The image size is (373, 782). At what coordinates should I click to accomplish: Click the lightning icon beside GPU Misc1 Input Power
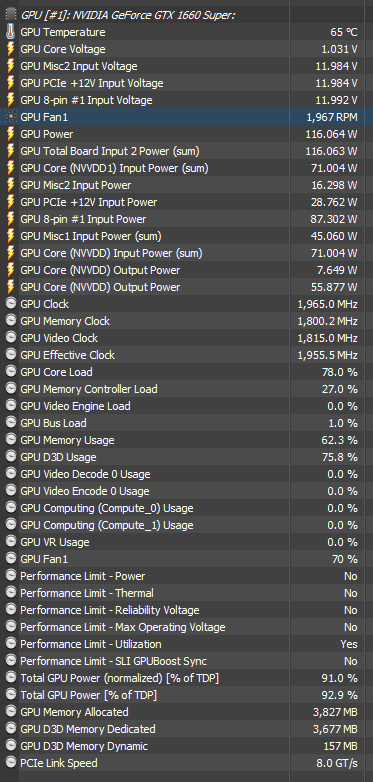pyautogui.click(x=10, y=236)
